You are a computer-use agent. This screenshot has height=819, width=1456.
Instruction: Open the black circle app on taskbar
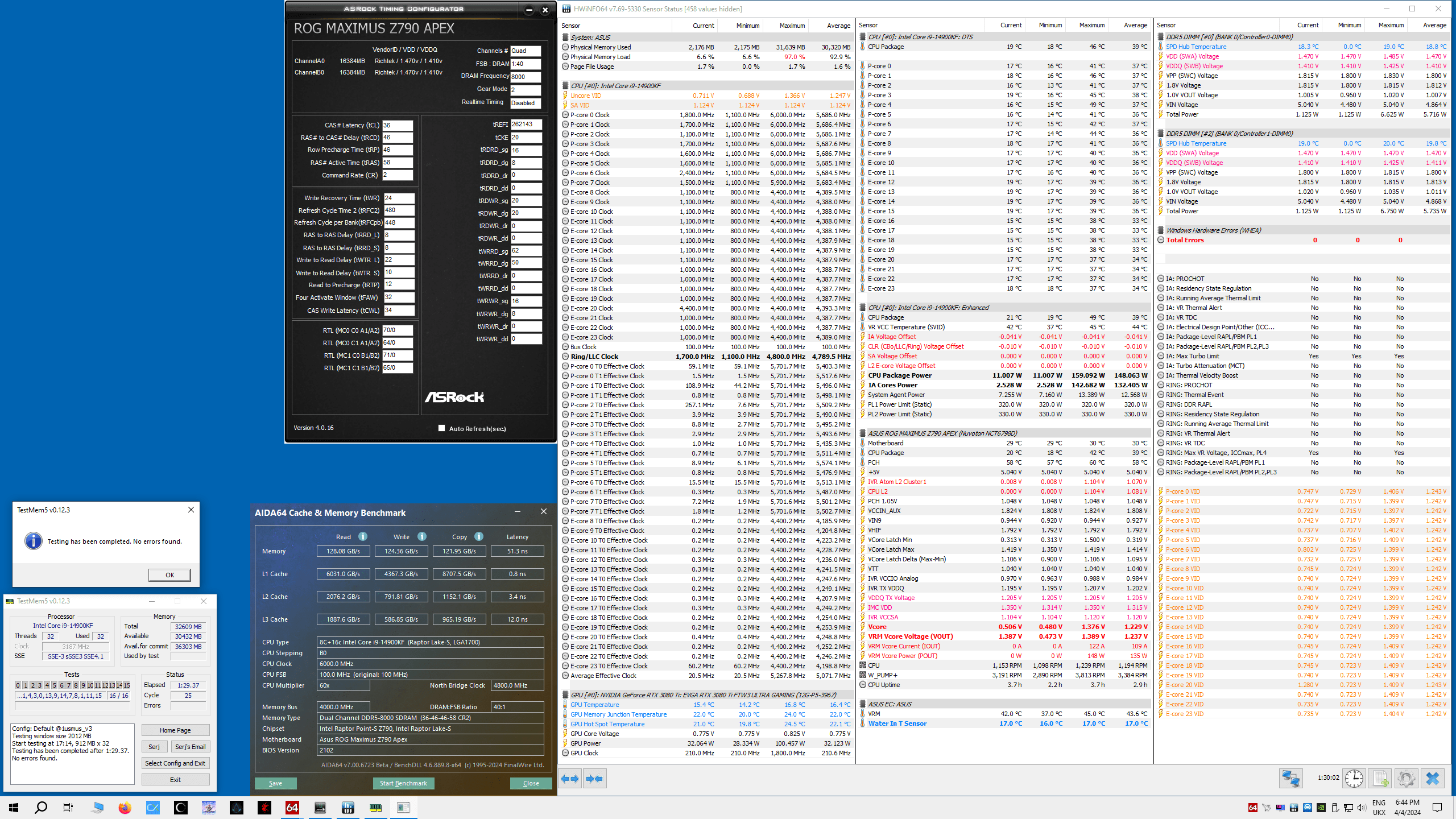tap(180, 808)
